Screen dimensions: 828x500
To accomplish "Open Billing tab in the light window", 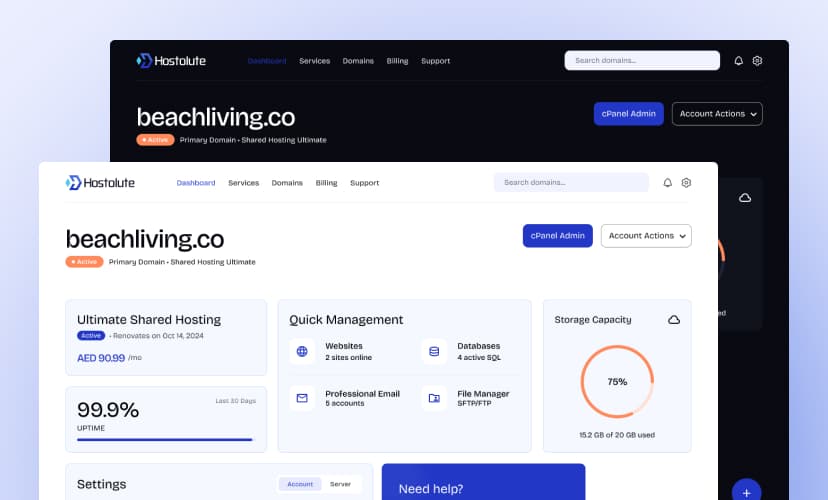I will 326,183.
